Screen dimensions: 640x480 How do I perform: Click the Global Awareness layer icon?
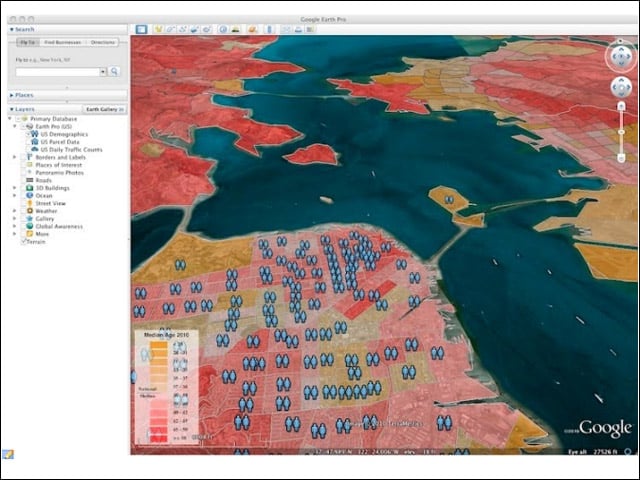tap(29, 226)
